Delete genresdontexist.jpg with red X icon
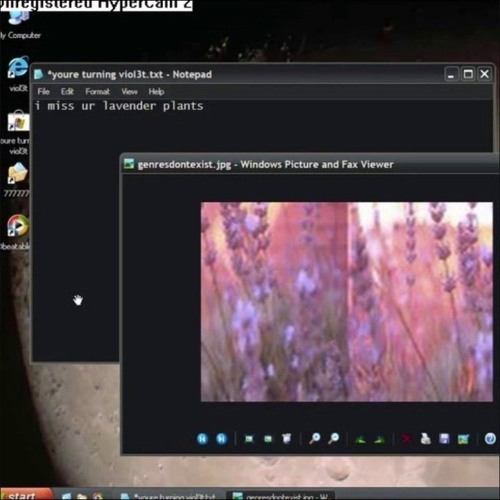Screen dimensions: 500x500 click(x=406, y=439)
